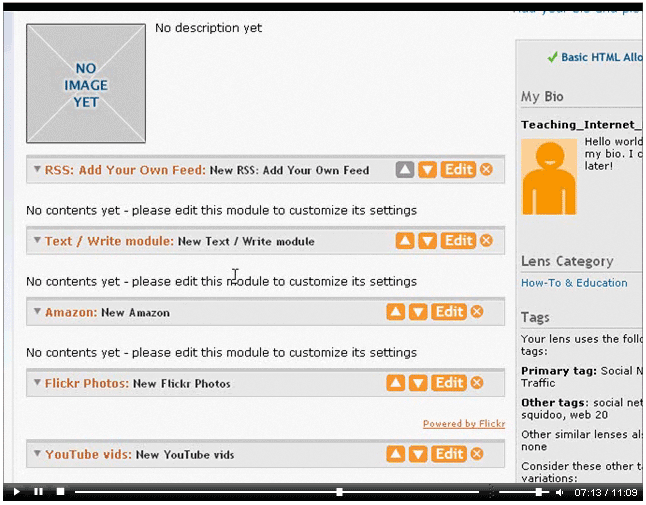Stop the video playback
The height and width of the screenshot is (505, 646).
click(61, 492)
